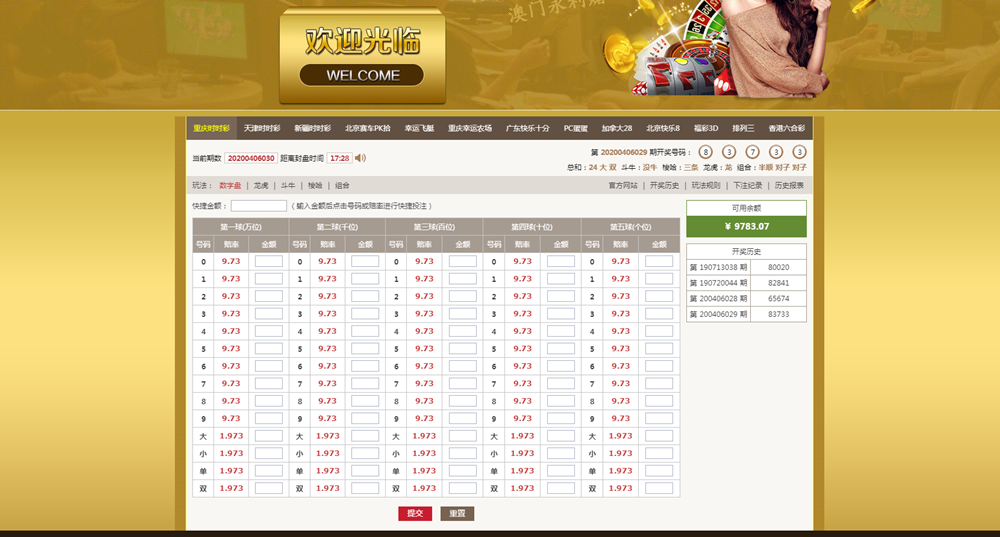Focus the 快捷金额 quick amount field
Viewport: 1000px width, 537px height.
click(x=258, y=206)
